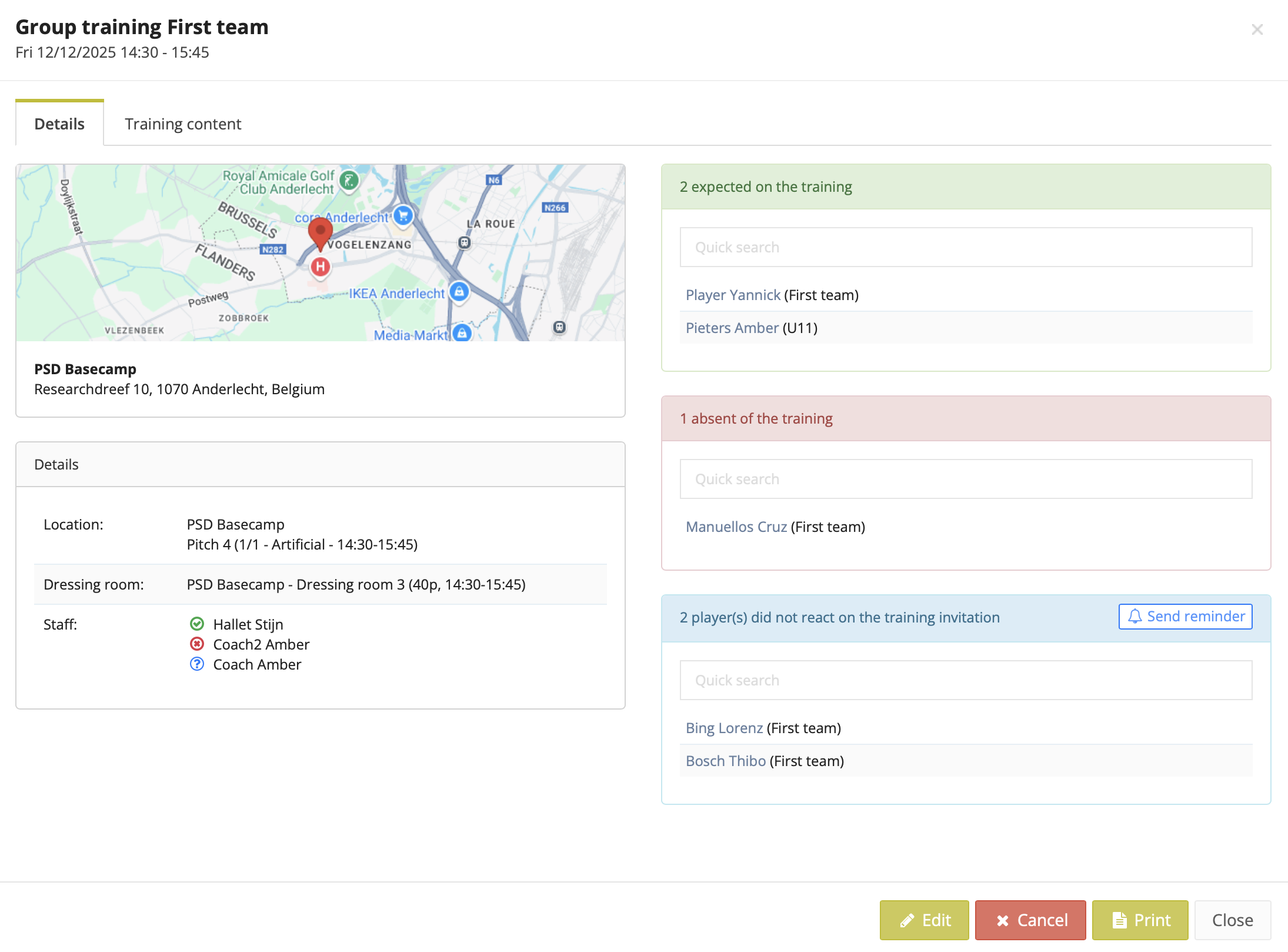Click the IKEA Anderlecht shopping icon
This screenshot has height=952, width=1288.
(459, 291)
